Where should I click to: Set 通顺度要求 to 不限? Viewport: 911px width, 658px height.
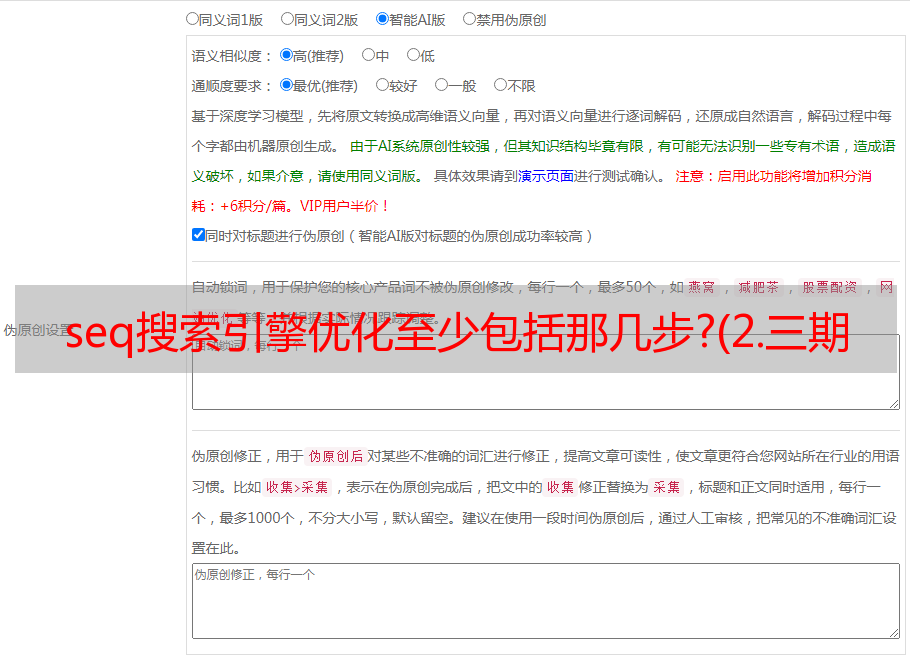point(500,85)
